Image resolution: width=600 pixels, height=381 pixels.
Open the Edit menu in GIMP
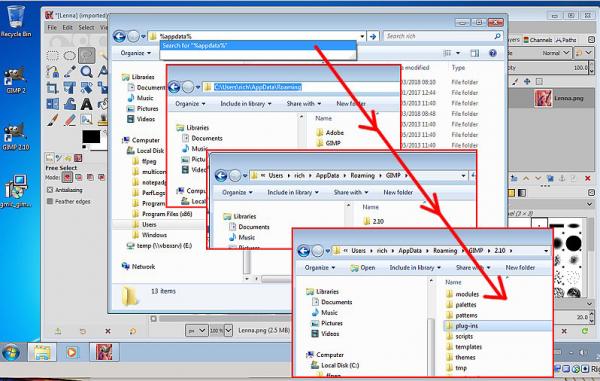67,28
